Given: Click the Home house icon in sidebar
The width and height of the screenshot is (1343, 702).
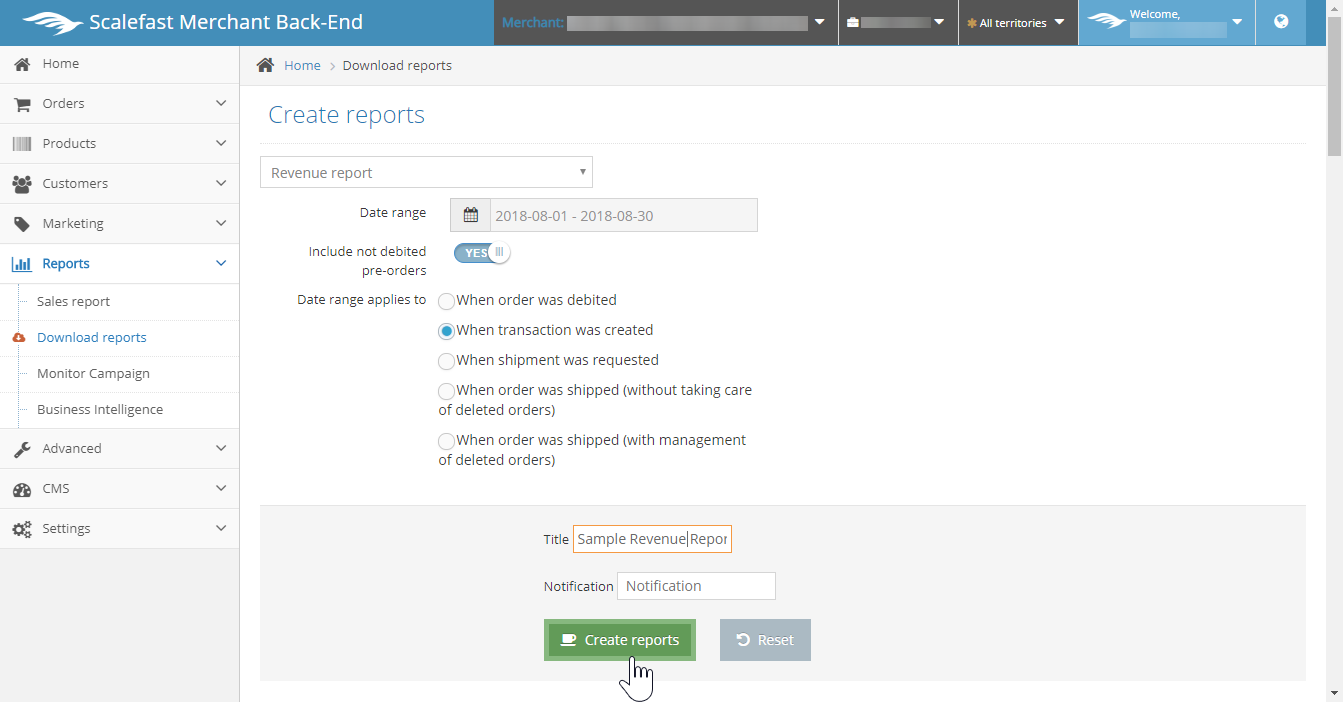Looking at the screenshot, I should (22, 64).
